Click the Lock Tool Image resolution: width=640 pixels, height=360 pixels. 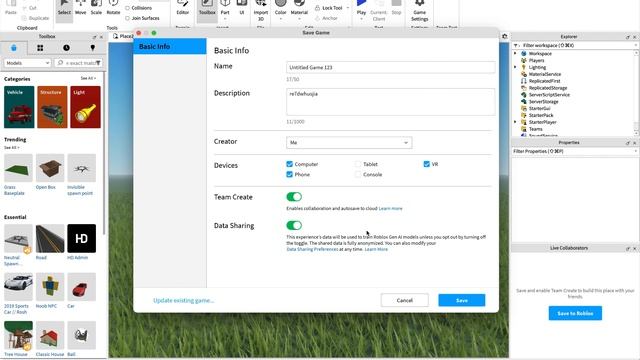tap(329, 8)
